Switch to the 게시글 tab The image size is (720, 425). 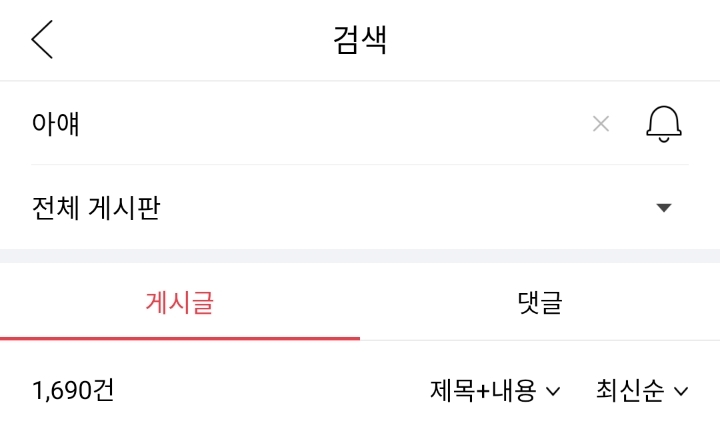pyautogui.click(x=180, y=302)
